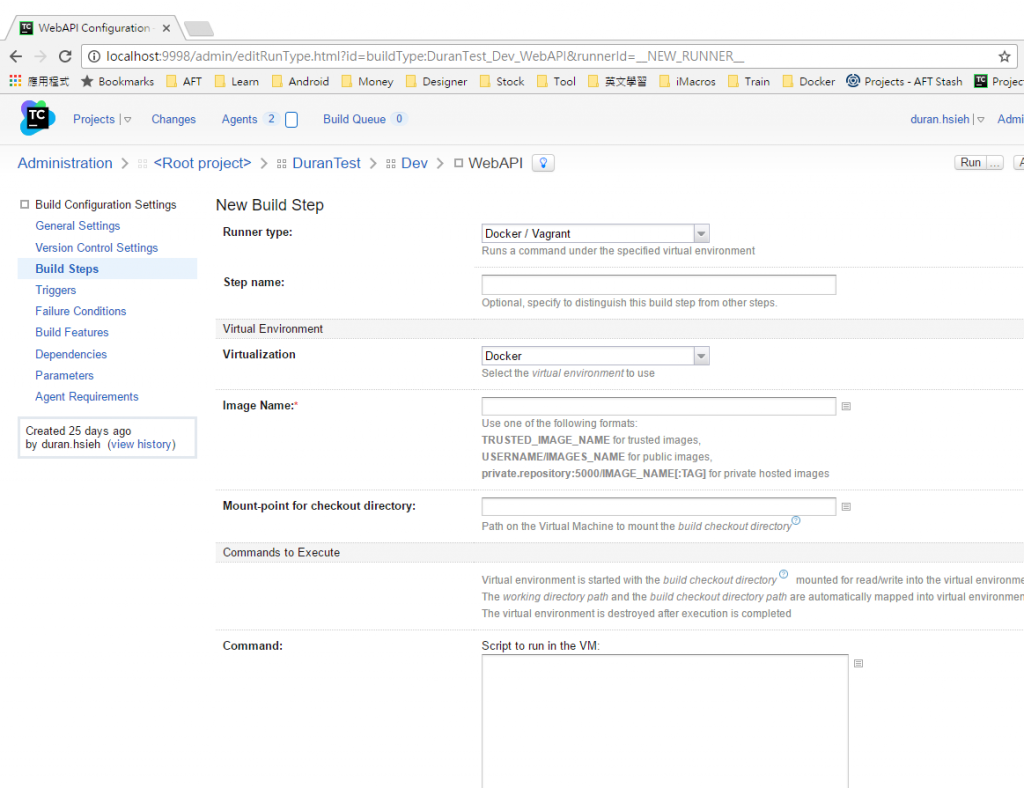Open Agent Requirements settings

click(87, 396)
